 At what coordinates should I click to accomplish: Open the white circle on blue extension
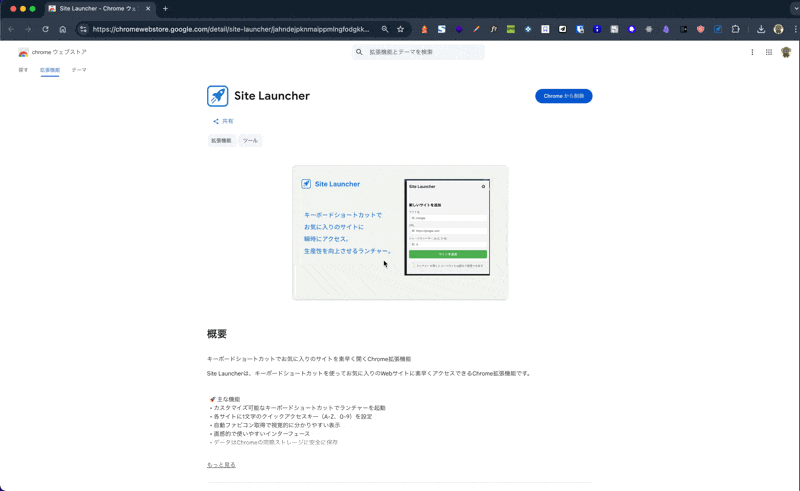(632, 29)
